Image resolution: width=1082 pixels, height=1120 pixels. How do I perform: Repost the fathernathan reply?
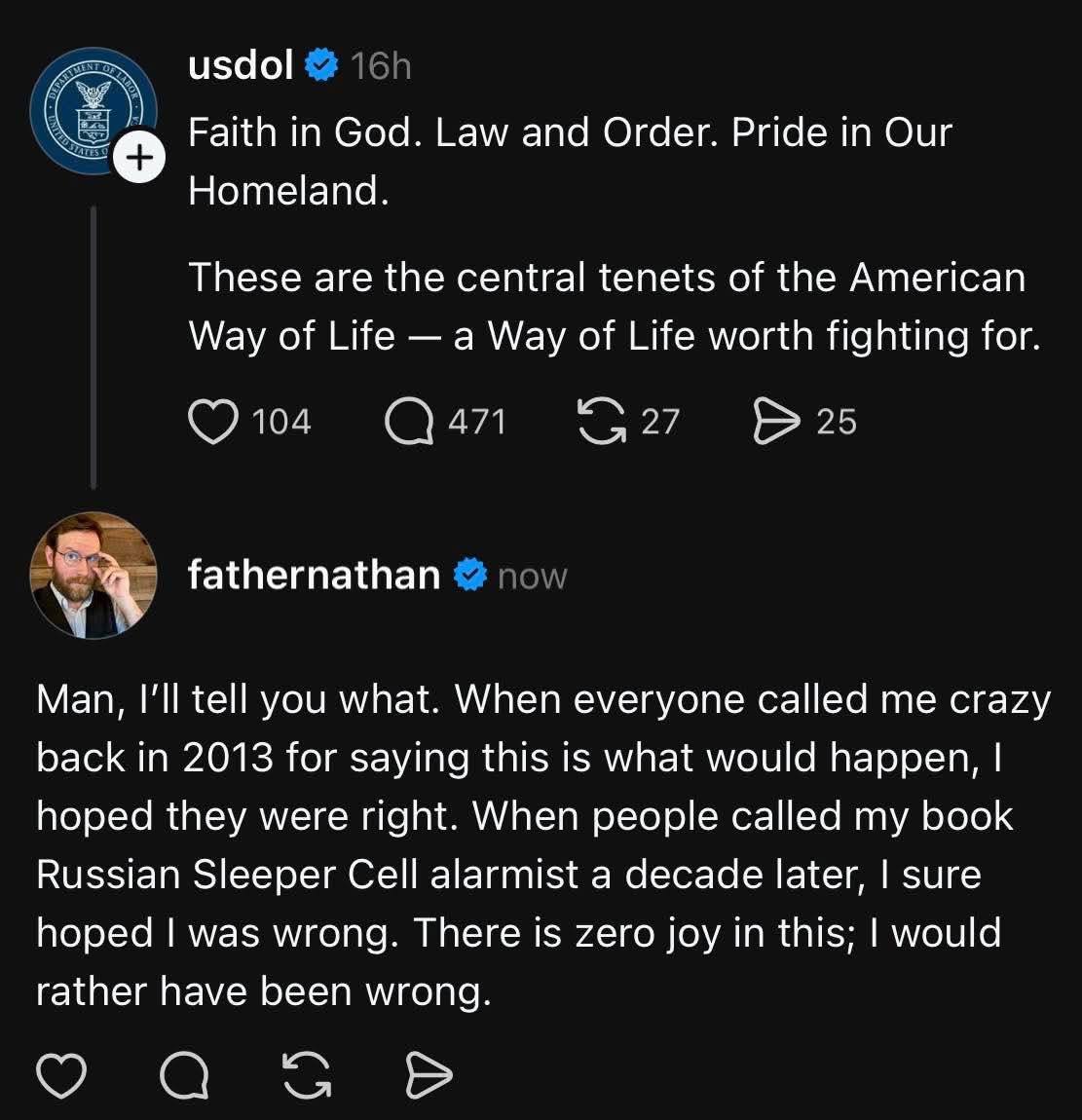click(307, 1075)
